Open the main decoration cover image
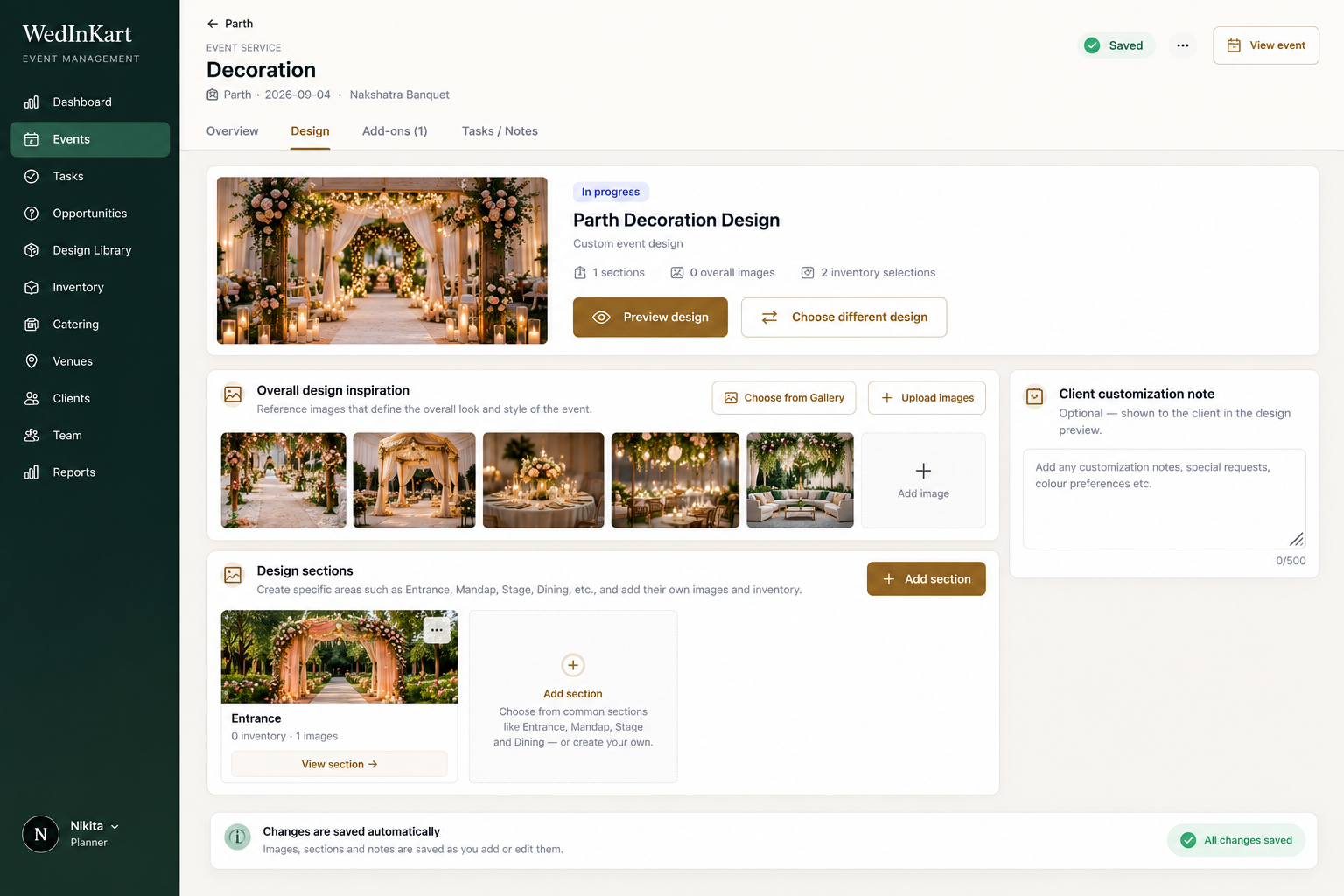Screen dimensions: 1344x896 point(382,261)
